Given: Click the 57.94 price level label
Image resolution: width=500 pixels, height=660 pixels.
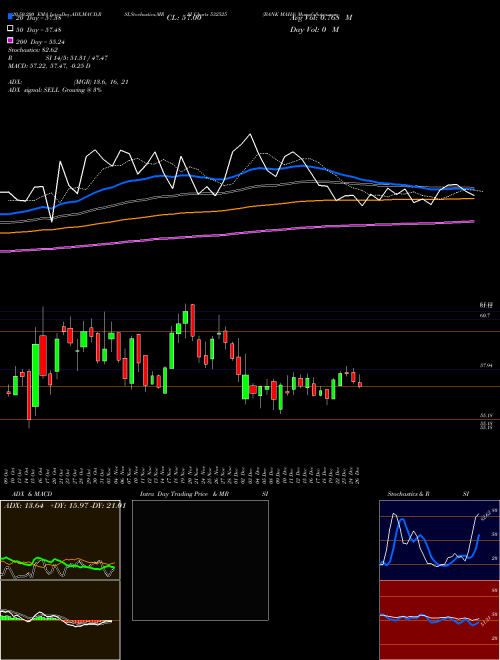Looking at the screenshot, I should point(486,366).
